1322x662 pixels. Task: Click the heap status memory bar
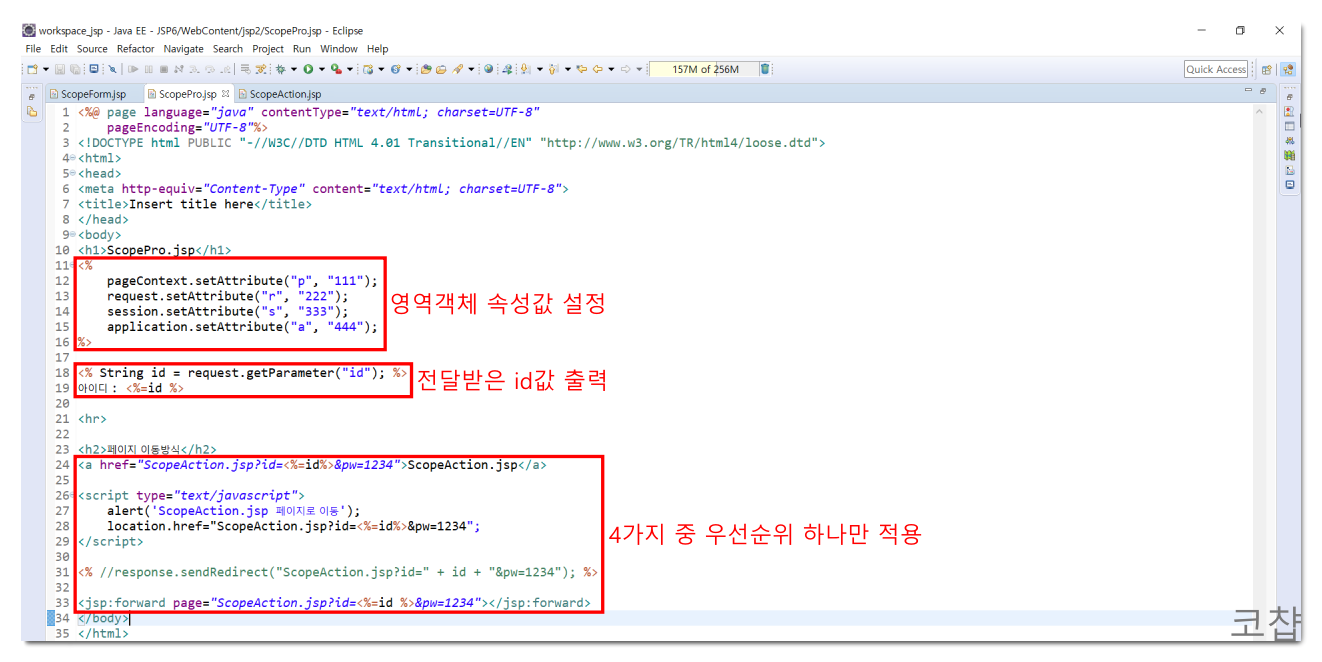click(704, 70)
